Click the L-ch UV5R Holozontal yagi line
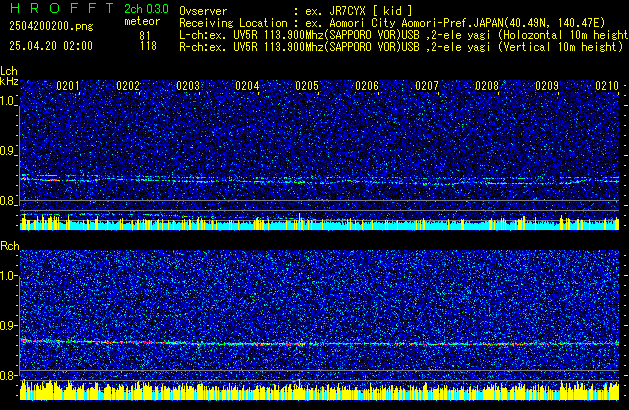The height and width of the screenshot is (410, 629). pos(404,35)
